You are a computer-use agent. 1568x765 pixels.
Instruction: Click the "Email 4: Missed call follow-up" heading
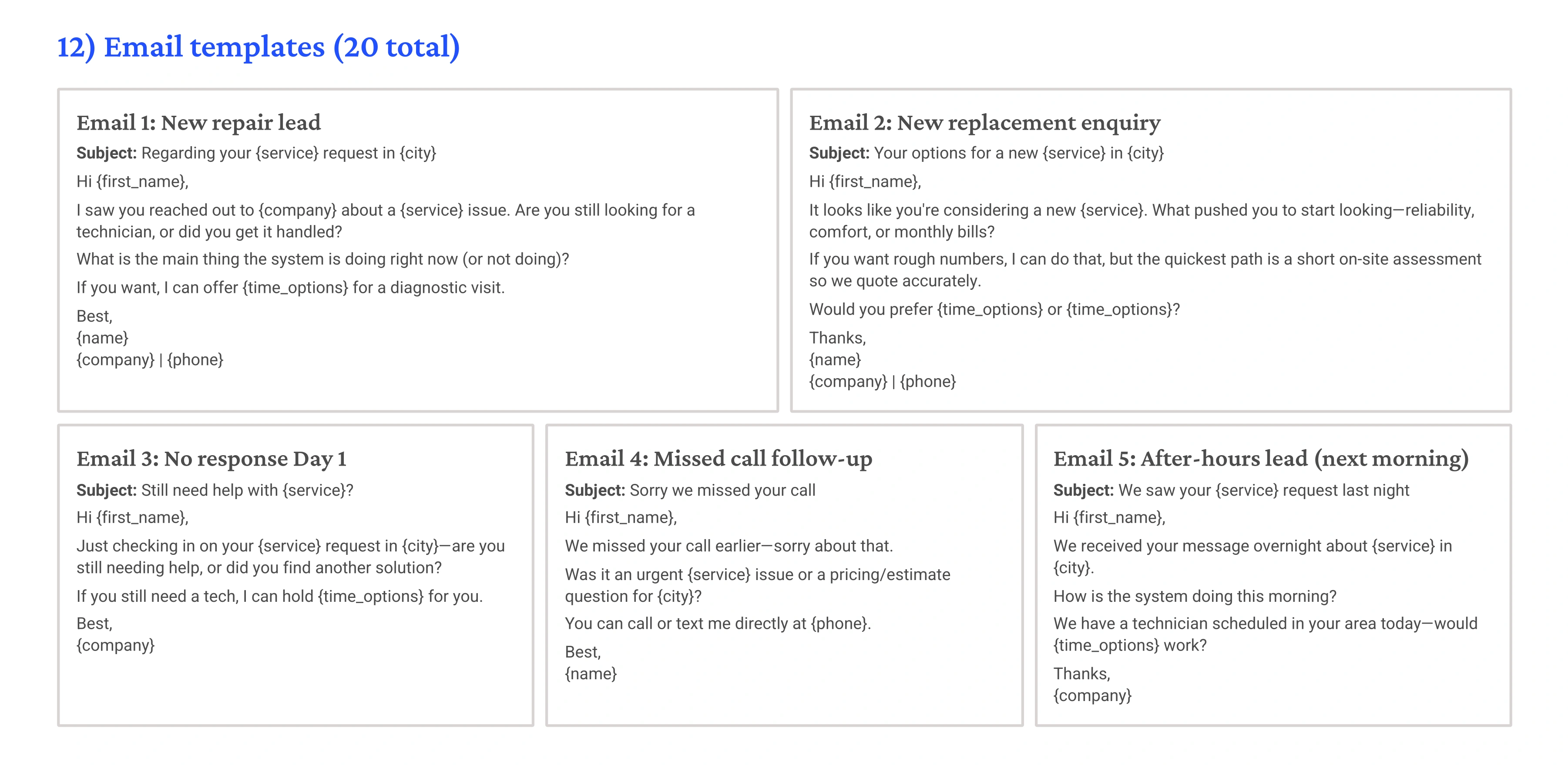point(718,459)
